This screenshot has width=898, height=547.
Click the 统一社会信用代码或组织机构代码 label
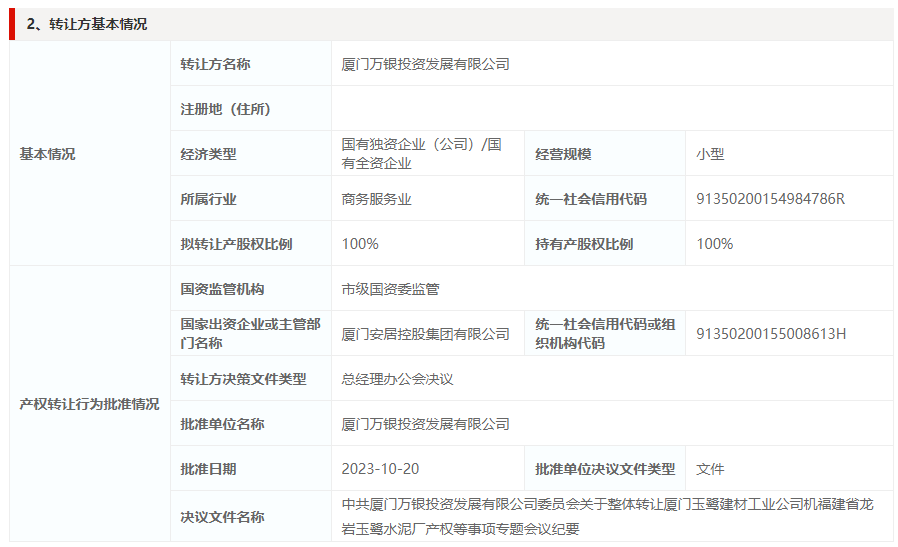click(605, 333)
